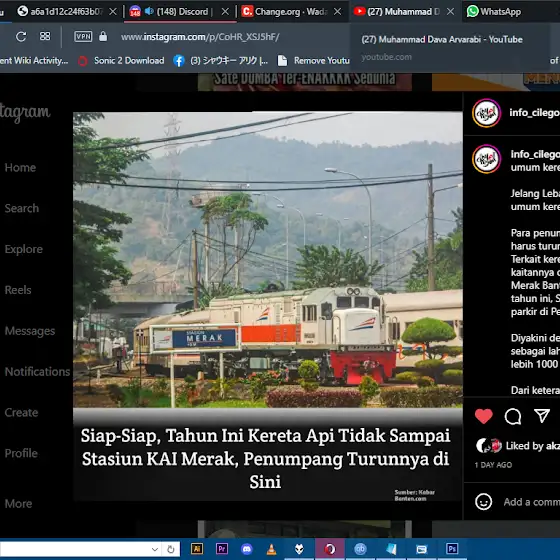The width and height of the screenshot is (560, 560).
Task: Open the blue paper-sheet taskbar app
Action: point(391,549)
